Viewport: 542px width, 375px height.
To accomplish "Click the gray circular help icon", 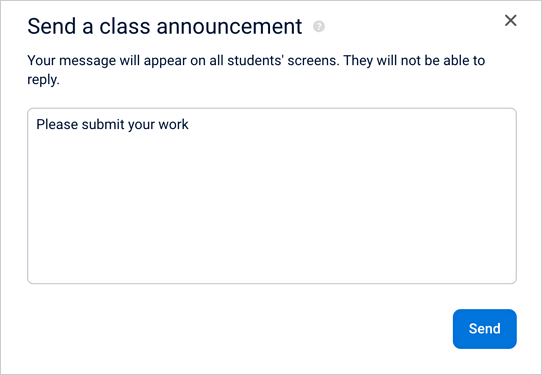I will point(319,26).
